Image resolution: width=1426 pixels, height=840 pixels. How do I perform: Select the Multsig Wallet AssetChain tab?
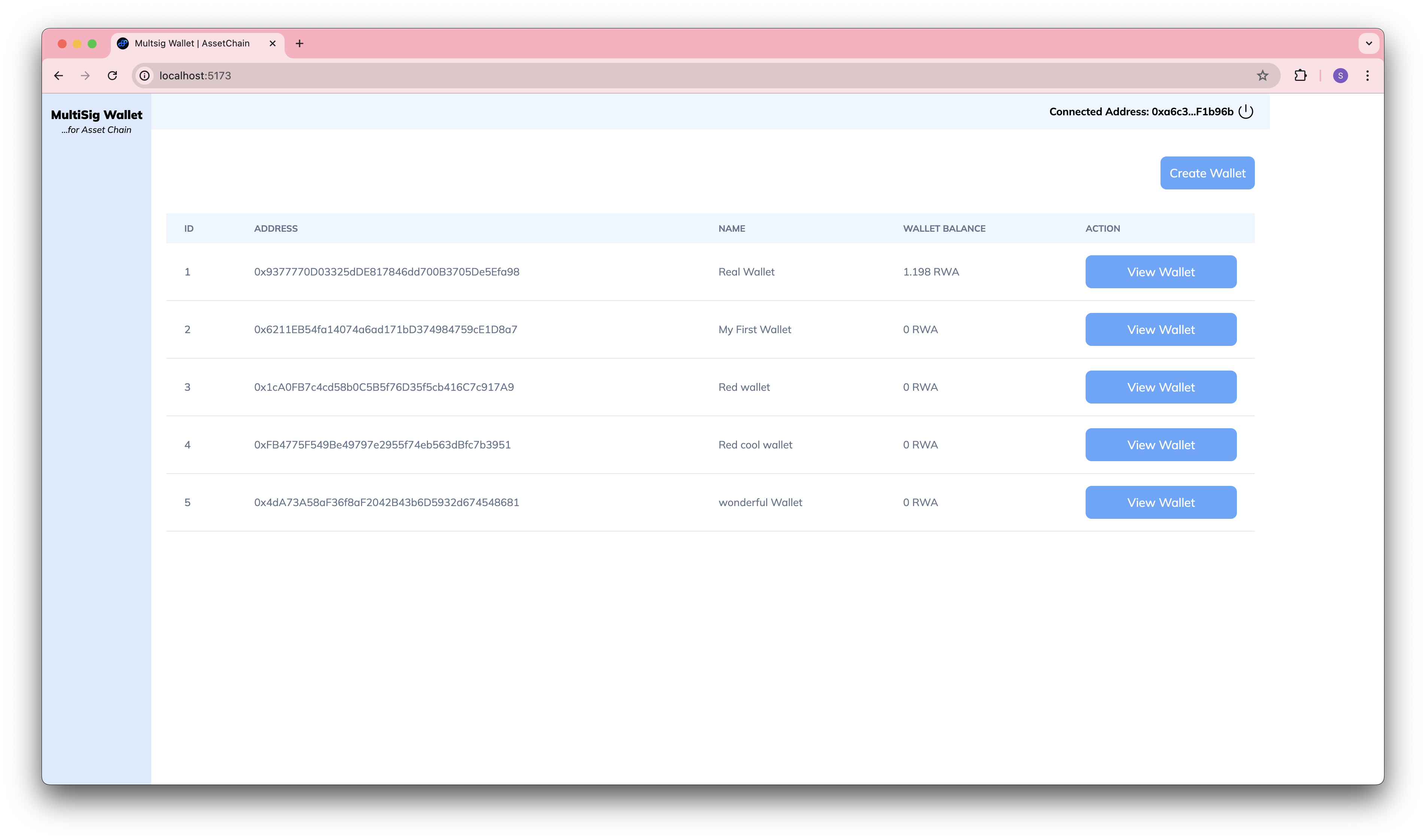[191, 43]
